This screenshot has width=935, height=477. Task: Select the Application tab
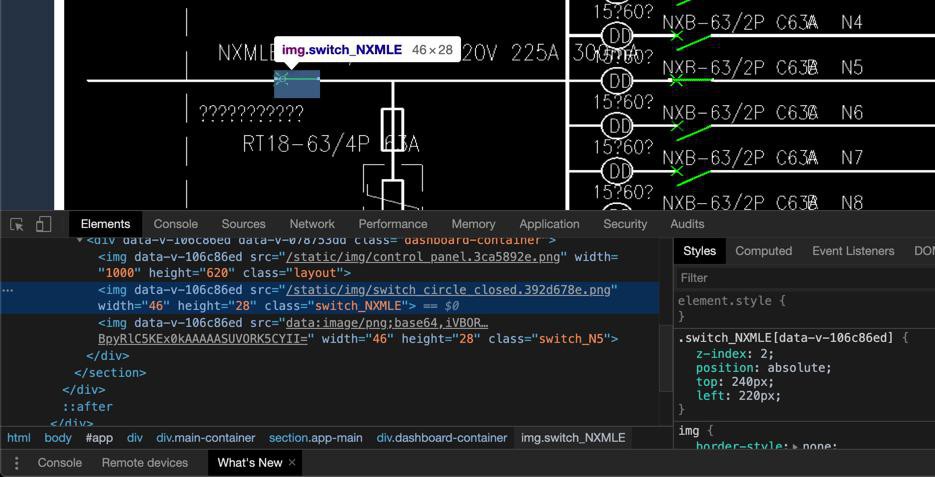tap(549, 224)
